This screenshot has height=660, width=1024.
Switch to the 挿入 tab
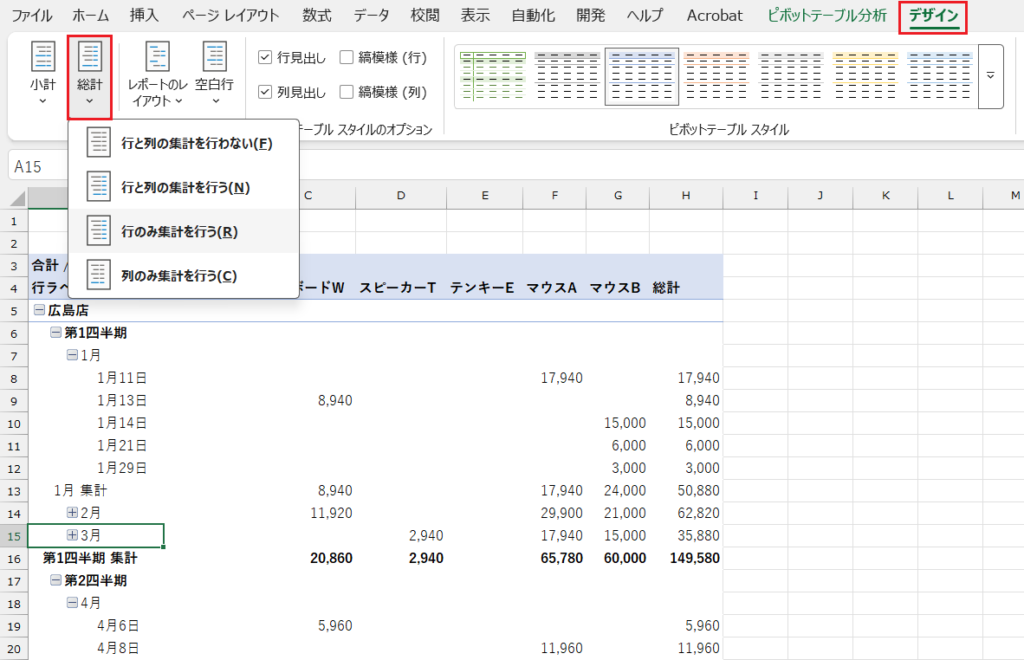[144, 16]
